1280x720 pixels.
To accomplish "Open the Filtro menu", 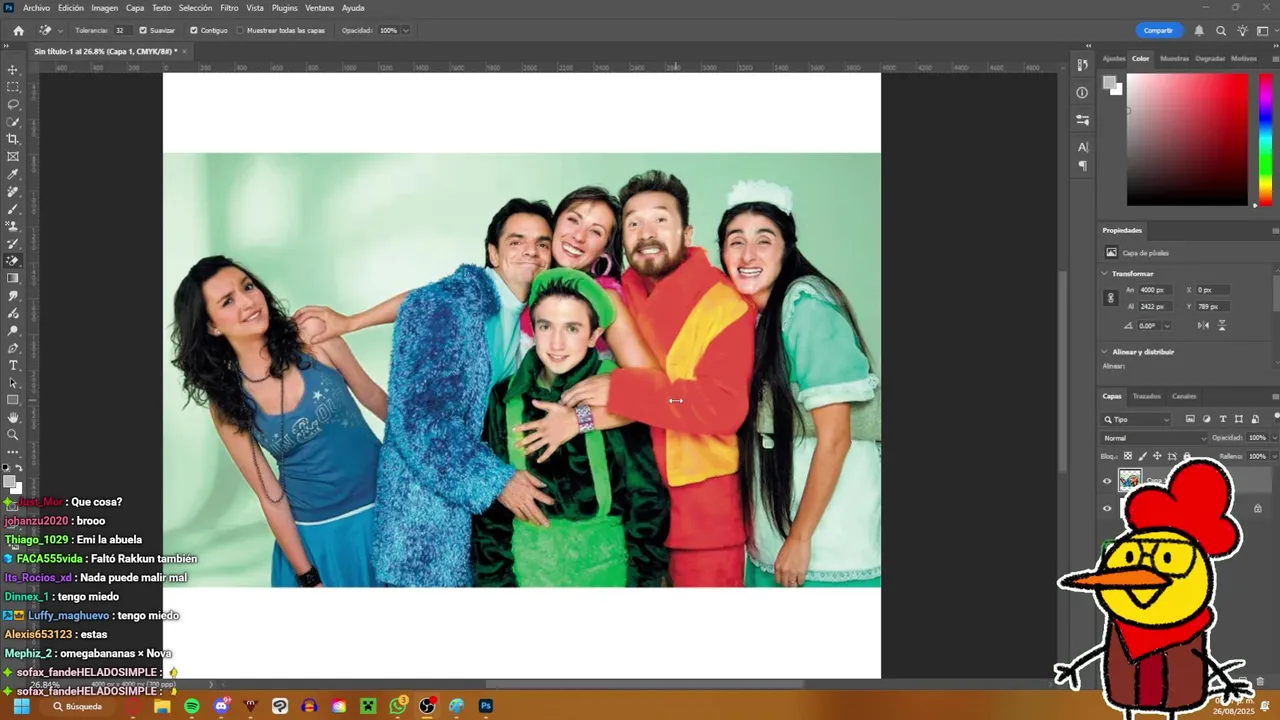I will (x=229, y=8).
